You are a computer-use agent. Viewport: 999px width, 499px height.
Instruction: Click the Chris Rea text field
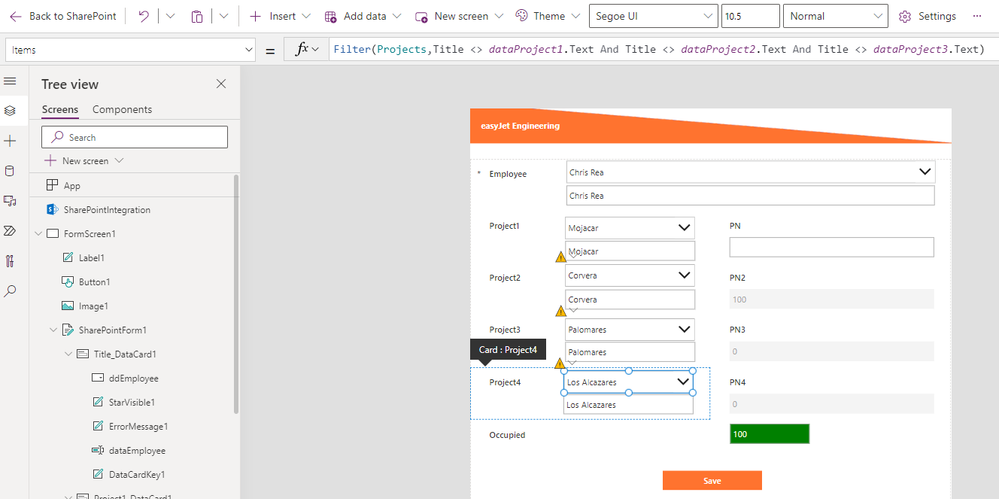coord(751,196)
